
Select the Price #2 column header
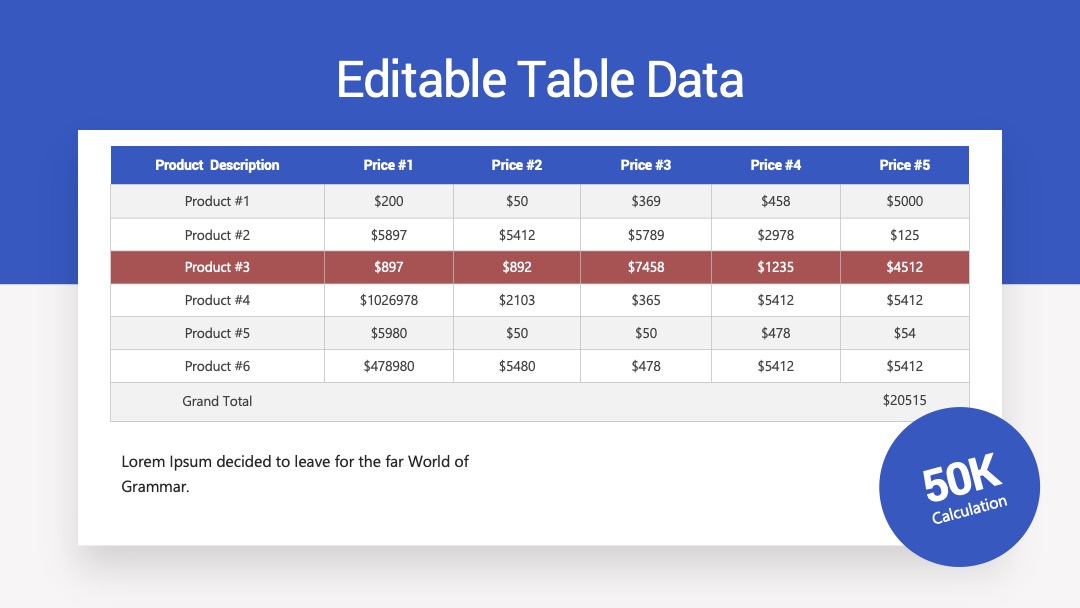click(517, 165)
